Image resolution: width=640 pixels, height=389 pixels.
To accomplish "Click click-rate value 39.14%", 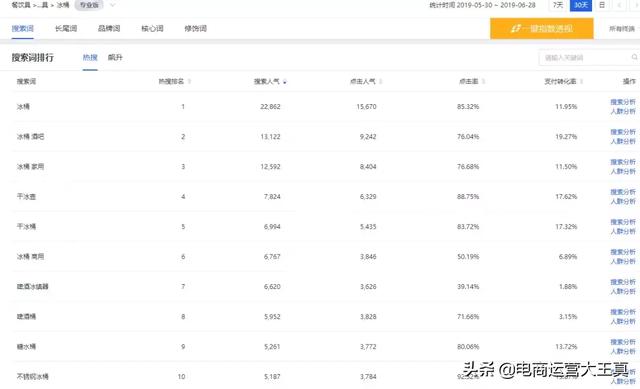I will (x=468, y=287).
